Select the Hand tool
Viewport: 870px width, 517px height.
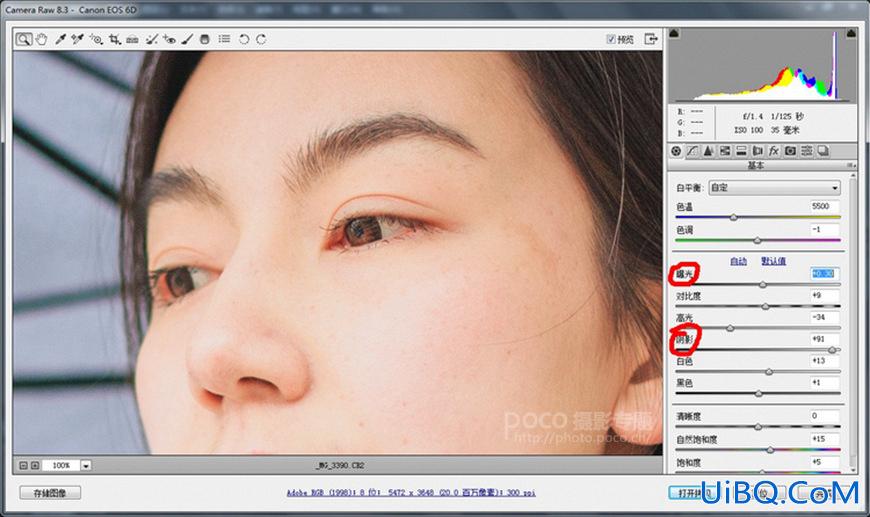coord(42,39)
